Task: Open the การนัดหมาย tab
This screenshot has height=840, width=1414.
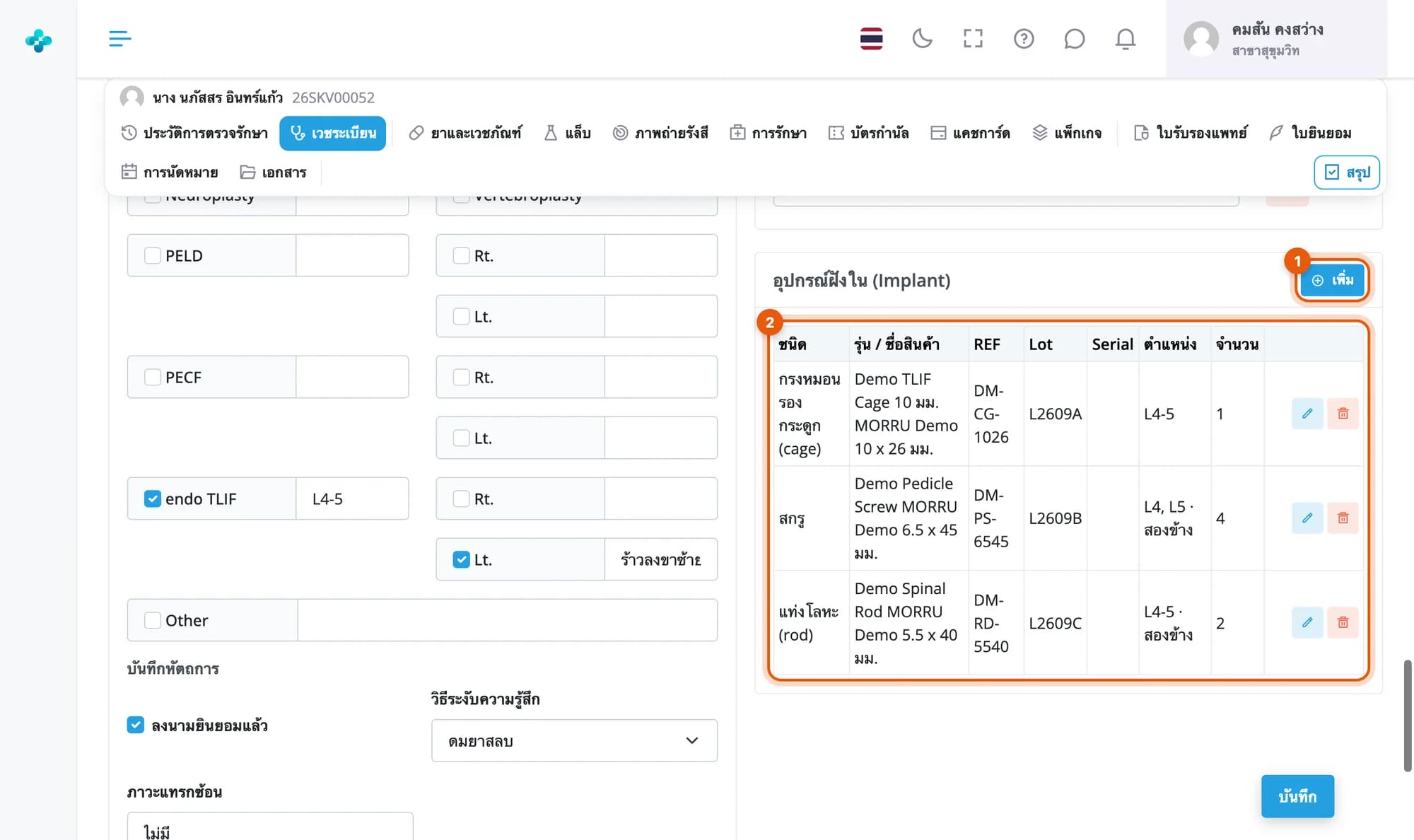Action: [170, 172]
